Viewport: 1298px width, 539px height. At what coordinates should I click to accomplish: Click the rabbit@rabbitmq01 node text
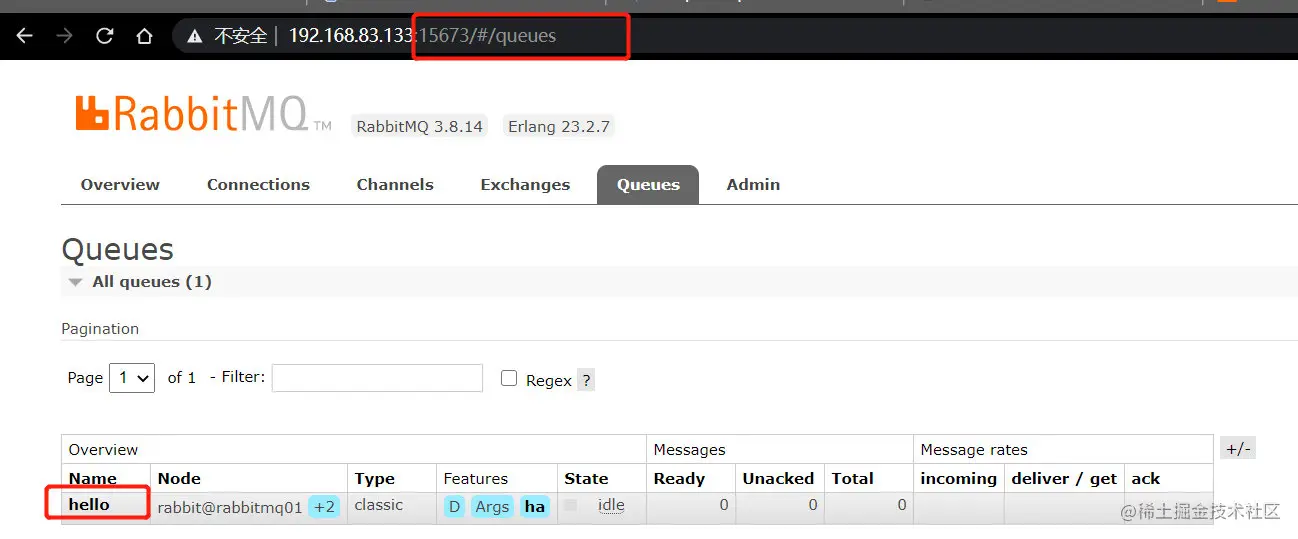230,506
